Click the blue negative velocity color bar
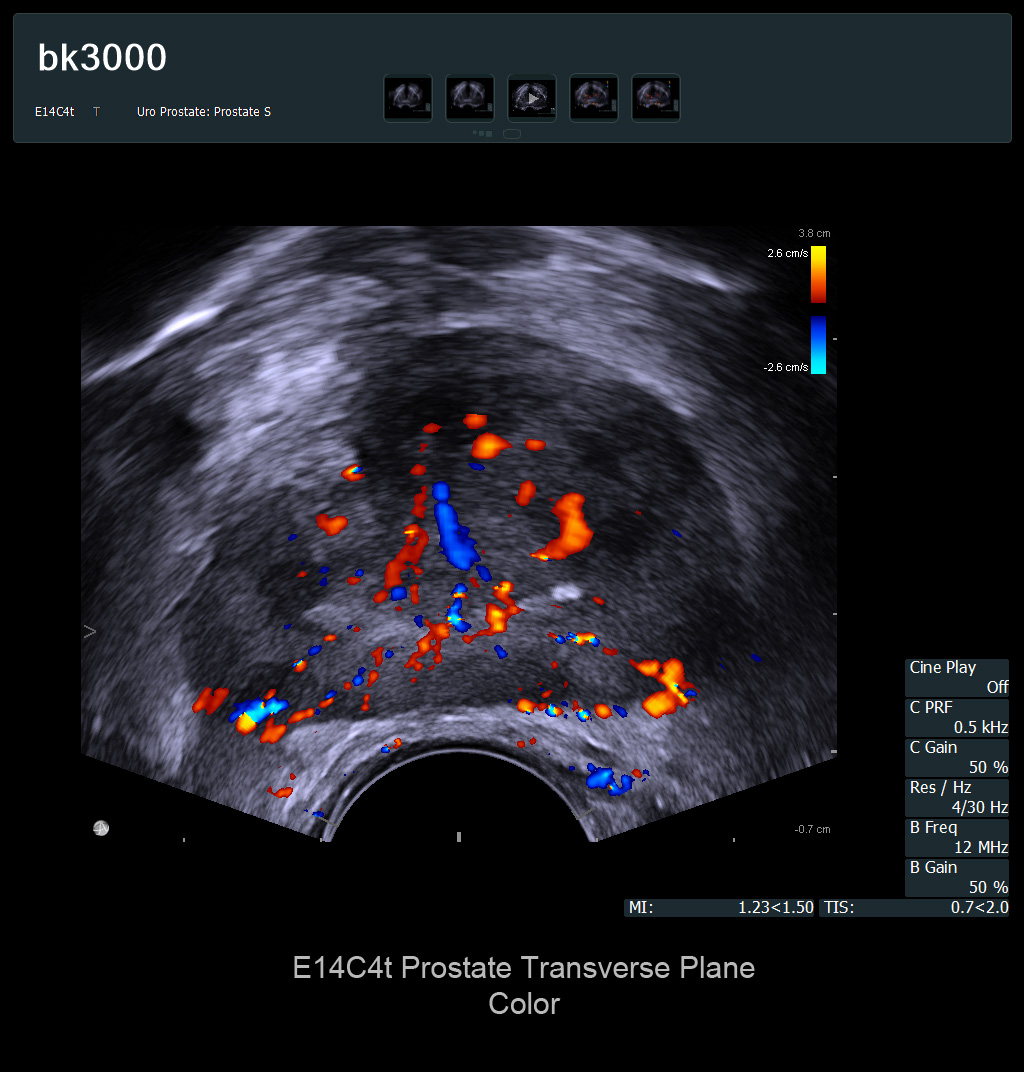Viewport: 1024px width, 1072px height. pos(818,345)
